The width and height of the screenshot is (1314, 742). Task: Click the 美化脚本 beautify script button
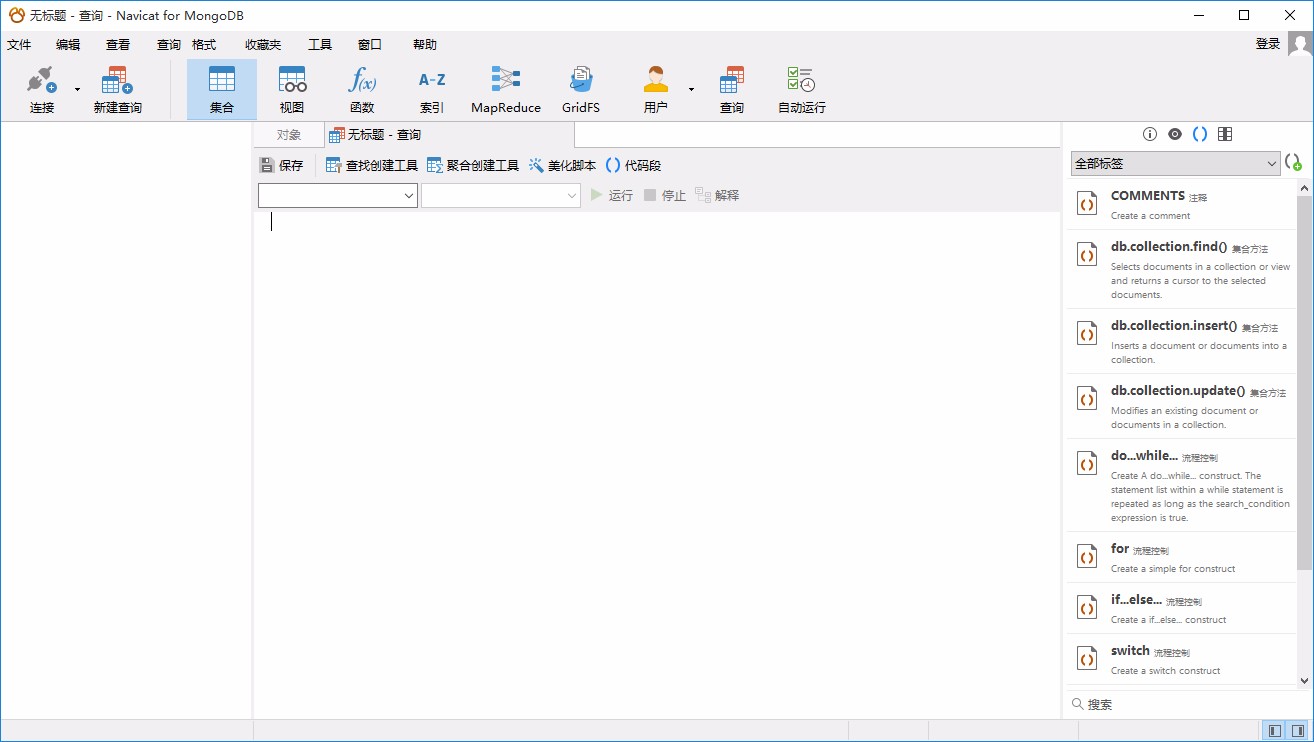[x=562, y=166]
